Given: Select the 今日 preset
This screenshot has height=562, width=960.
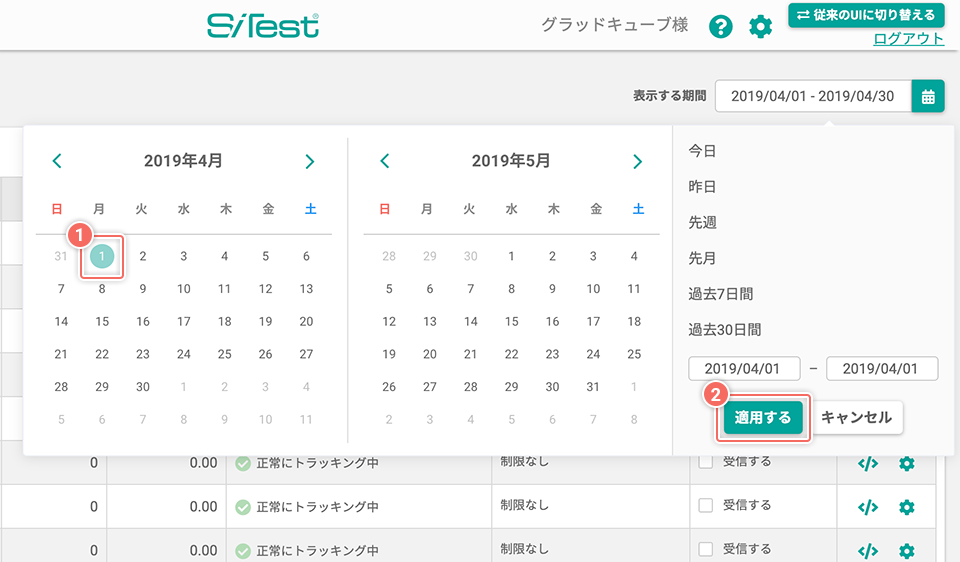Looking at the screenshot, I should [702, 151].
